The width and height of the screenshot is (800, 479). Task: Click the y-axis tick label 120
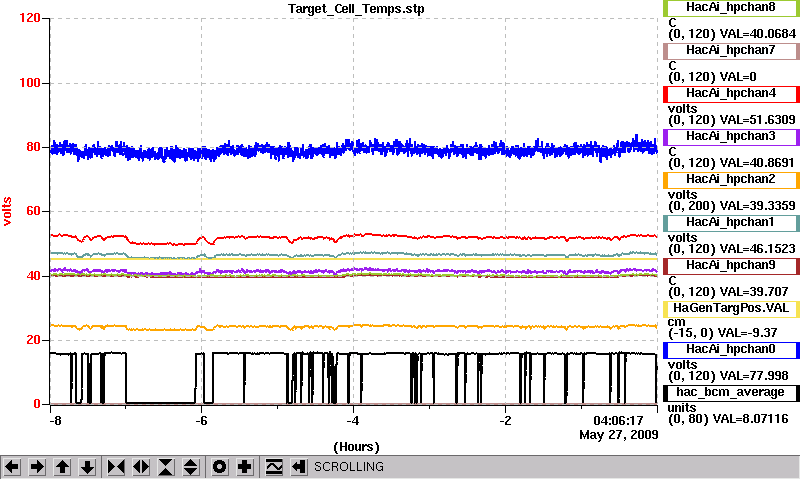(30, 18)
